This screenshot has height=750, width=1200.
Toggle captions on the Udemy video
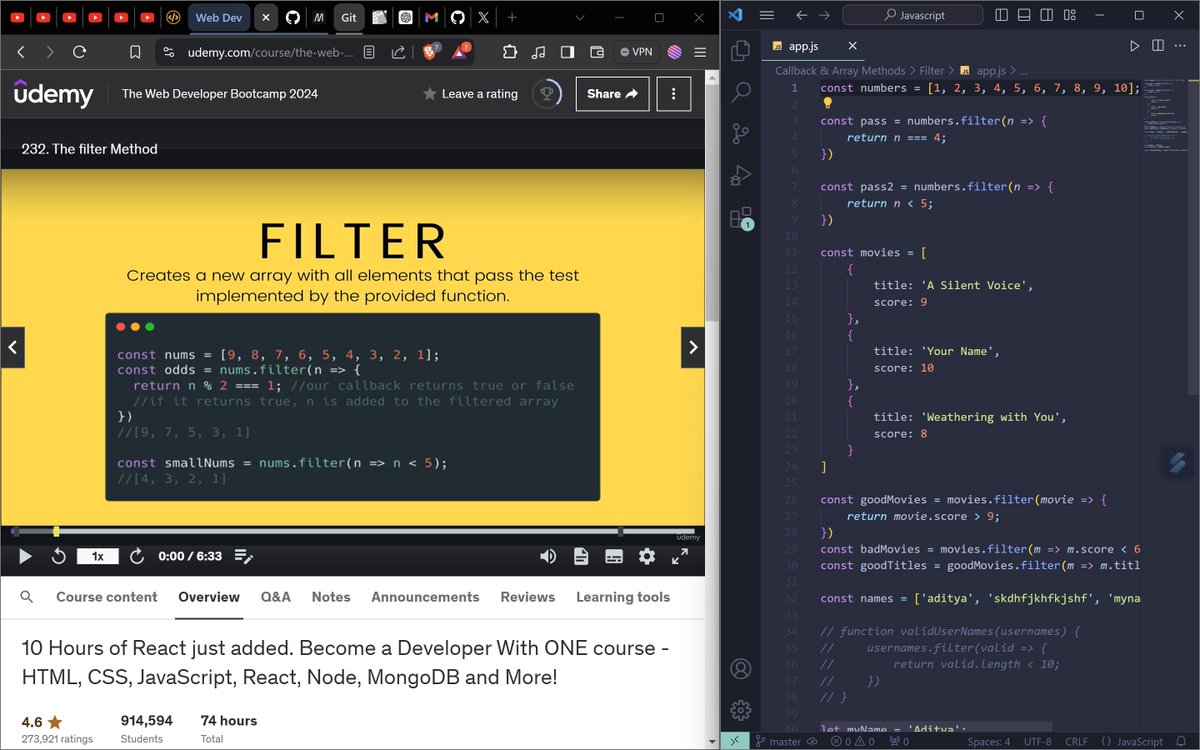point(614,556)
